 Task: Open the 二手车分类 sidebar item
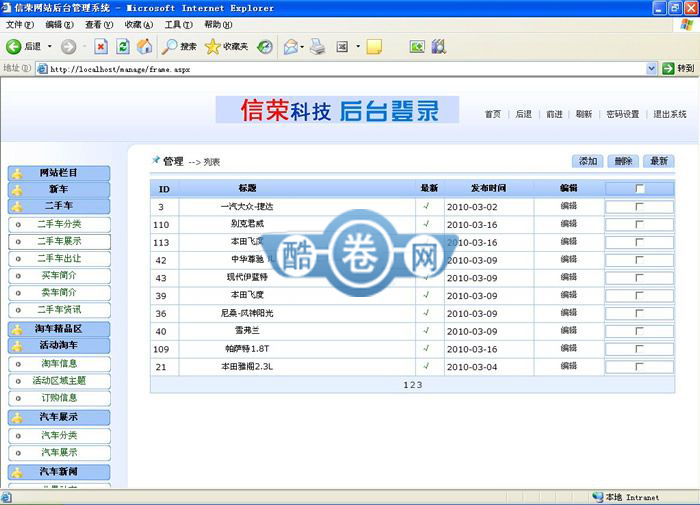tap(59, 224)
